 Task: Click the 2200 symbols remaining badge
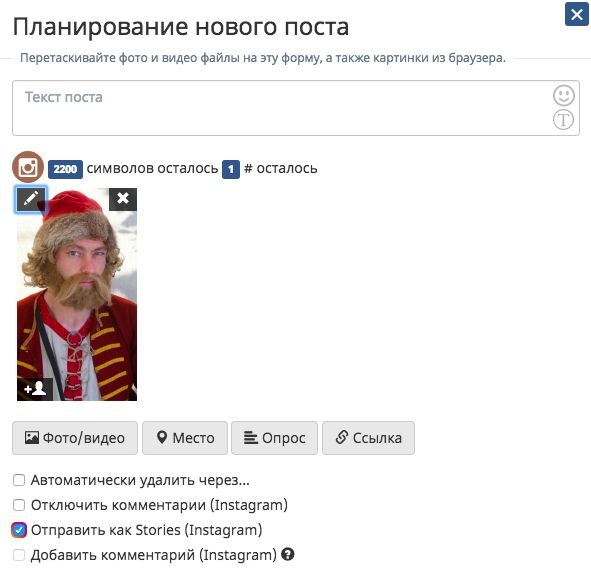(x=65, y=169)
